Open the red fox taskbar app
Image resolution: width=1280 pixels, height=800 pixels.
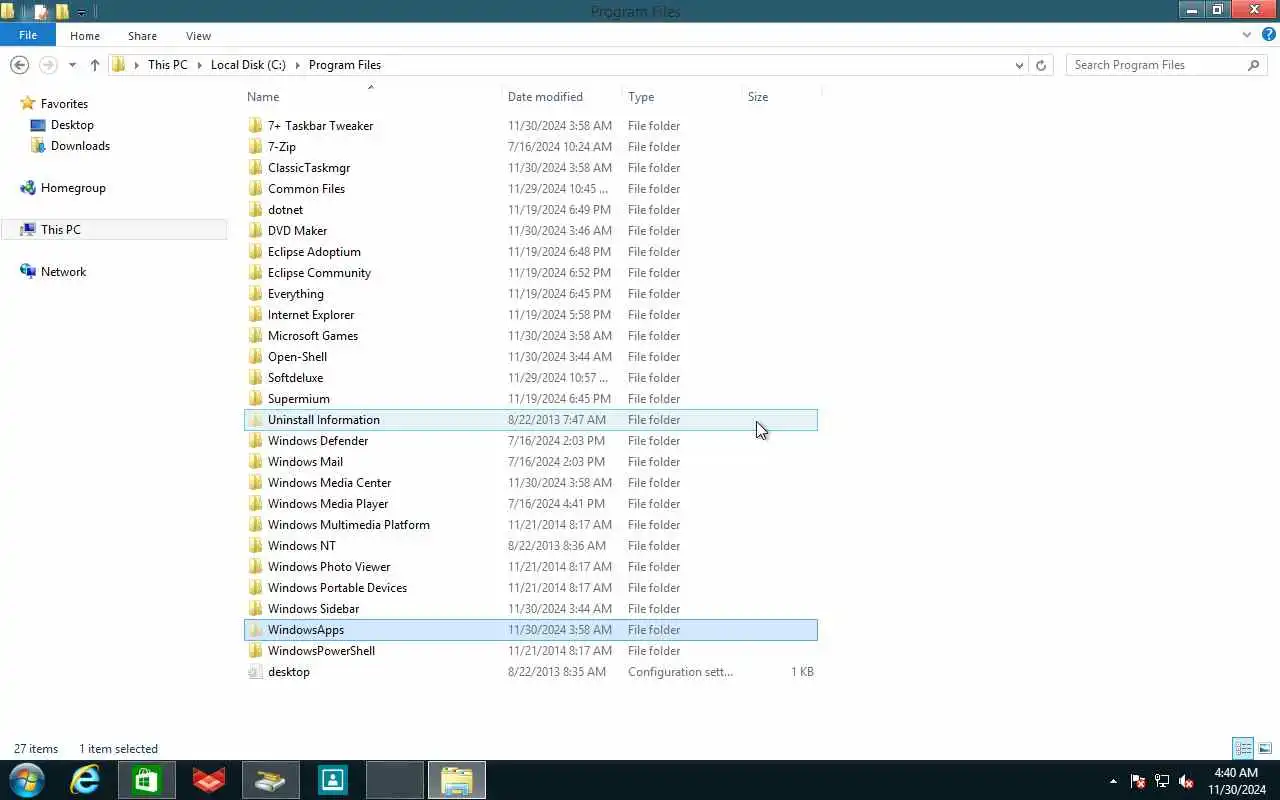coord(209,780)
